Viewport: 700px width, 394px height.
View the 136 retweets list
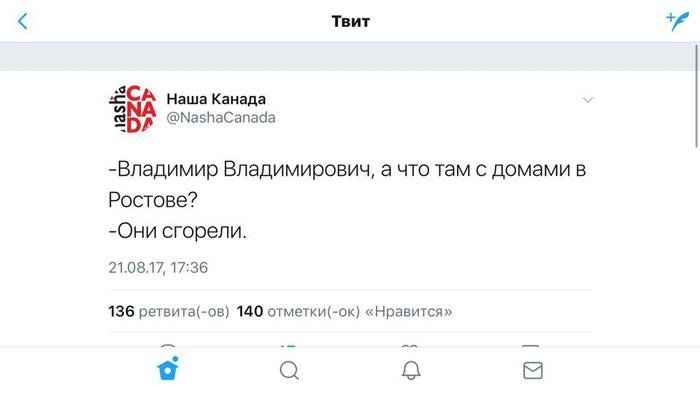(x=169, y=311)
